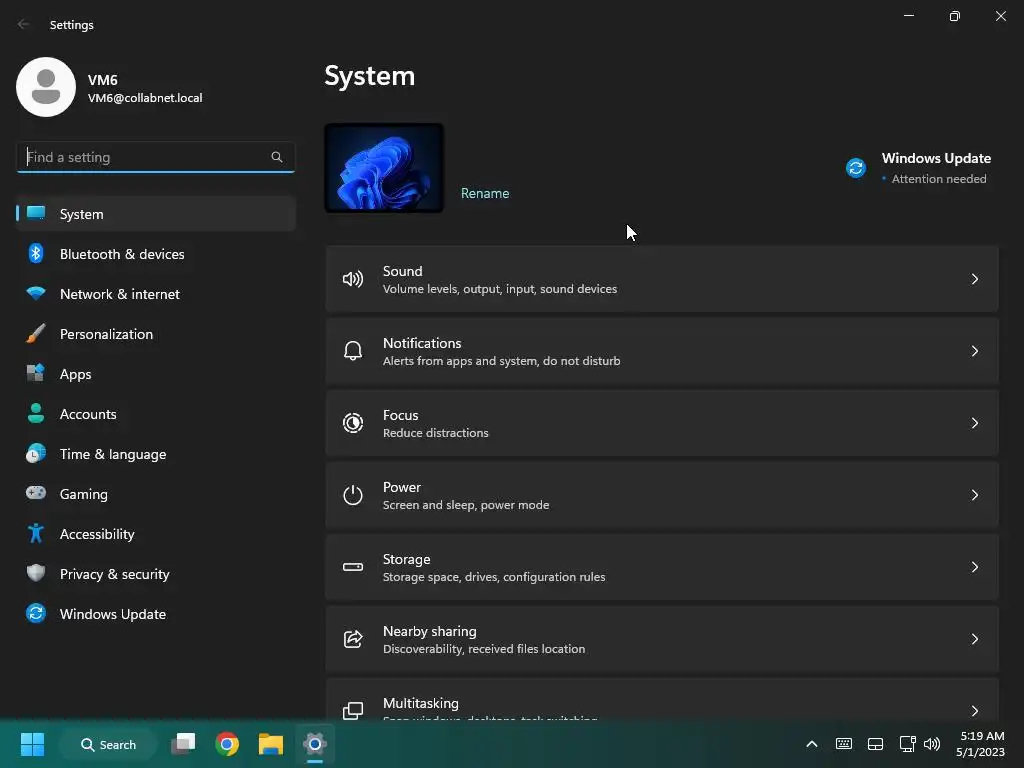Screen dimensions: 1024x768
Task: Click the System monitor icon in sidebar
Action: point(36,214)
